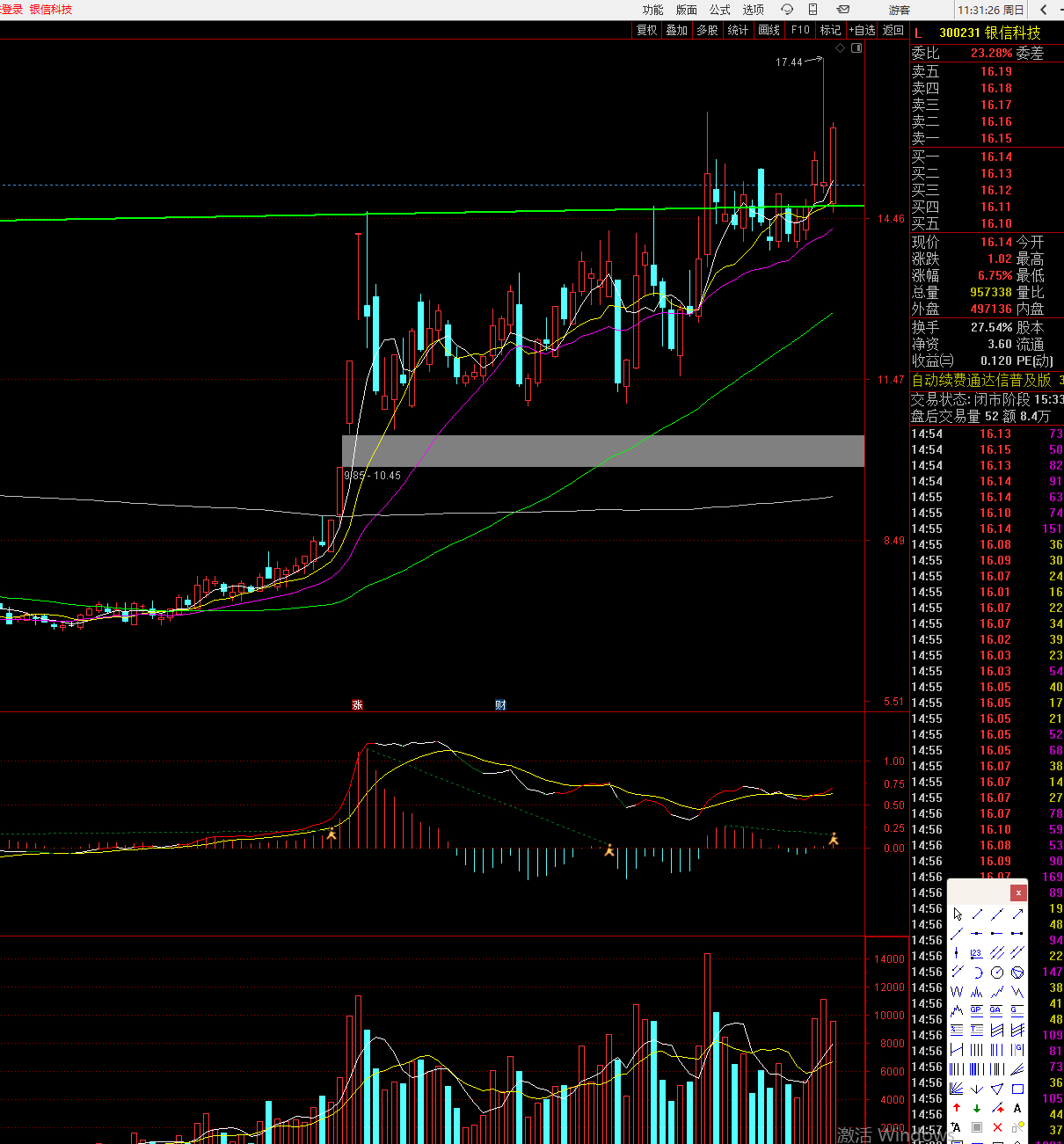Pick the GP golden price lines tool
The width and height of the screenshot is (1064, 1144).
pos(977,1011)
